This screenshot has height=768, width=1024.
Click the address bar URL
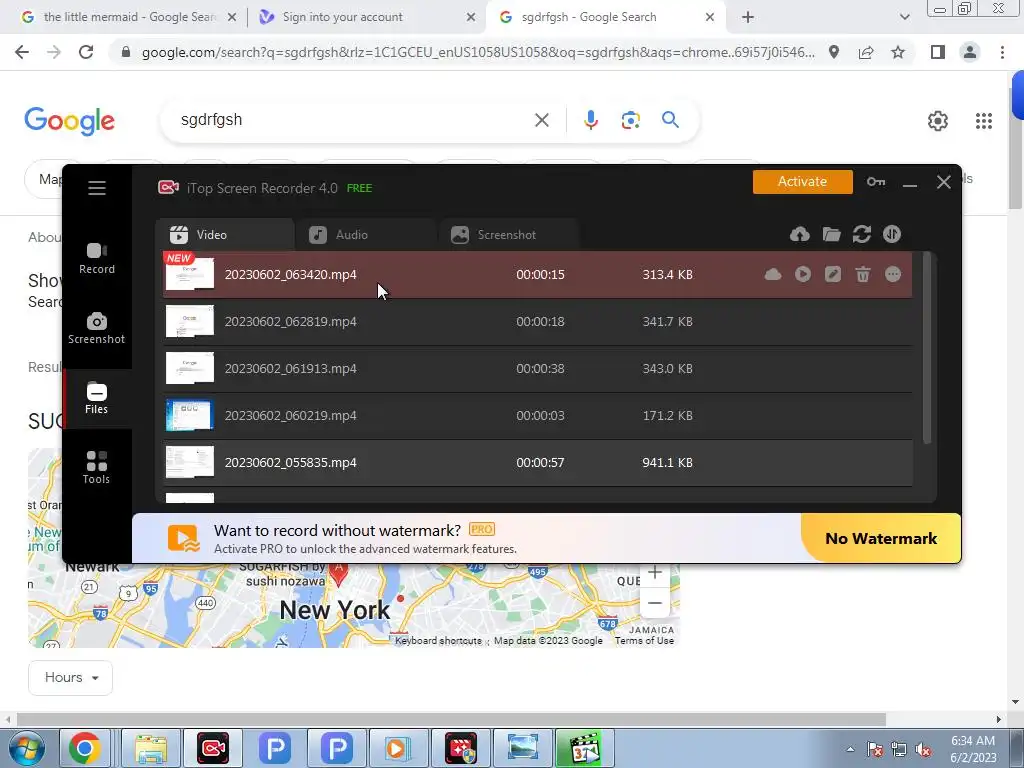pyautogui.click(x=478, y=52)
